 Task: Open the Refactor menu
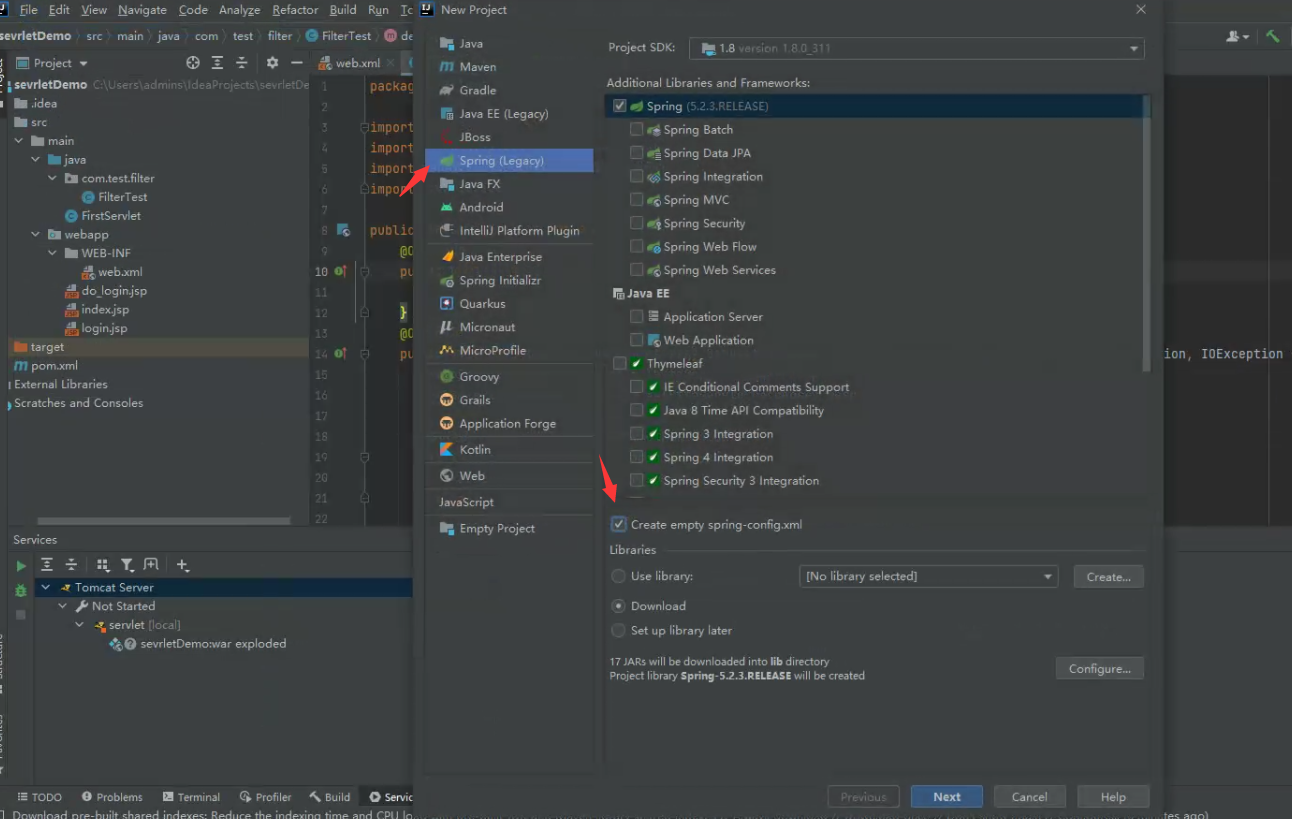(295, 10)
